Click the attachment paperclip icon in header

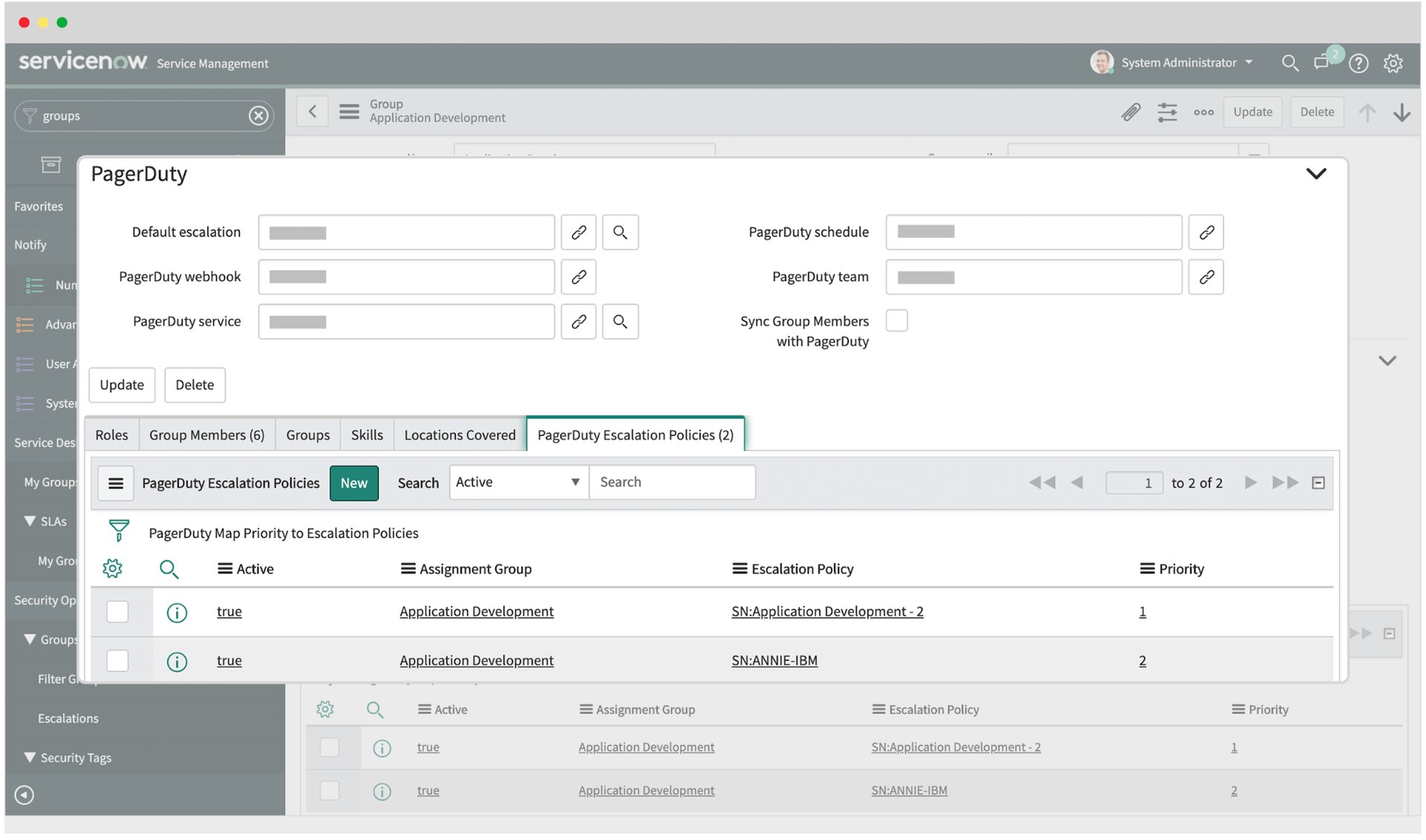click(1130, 112)
